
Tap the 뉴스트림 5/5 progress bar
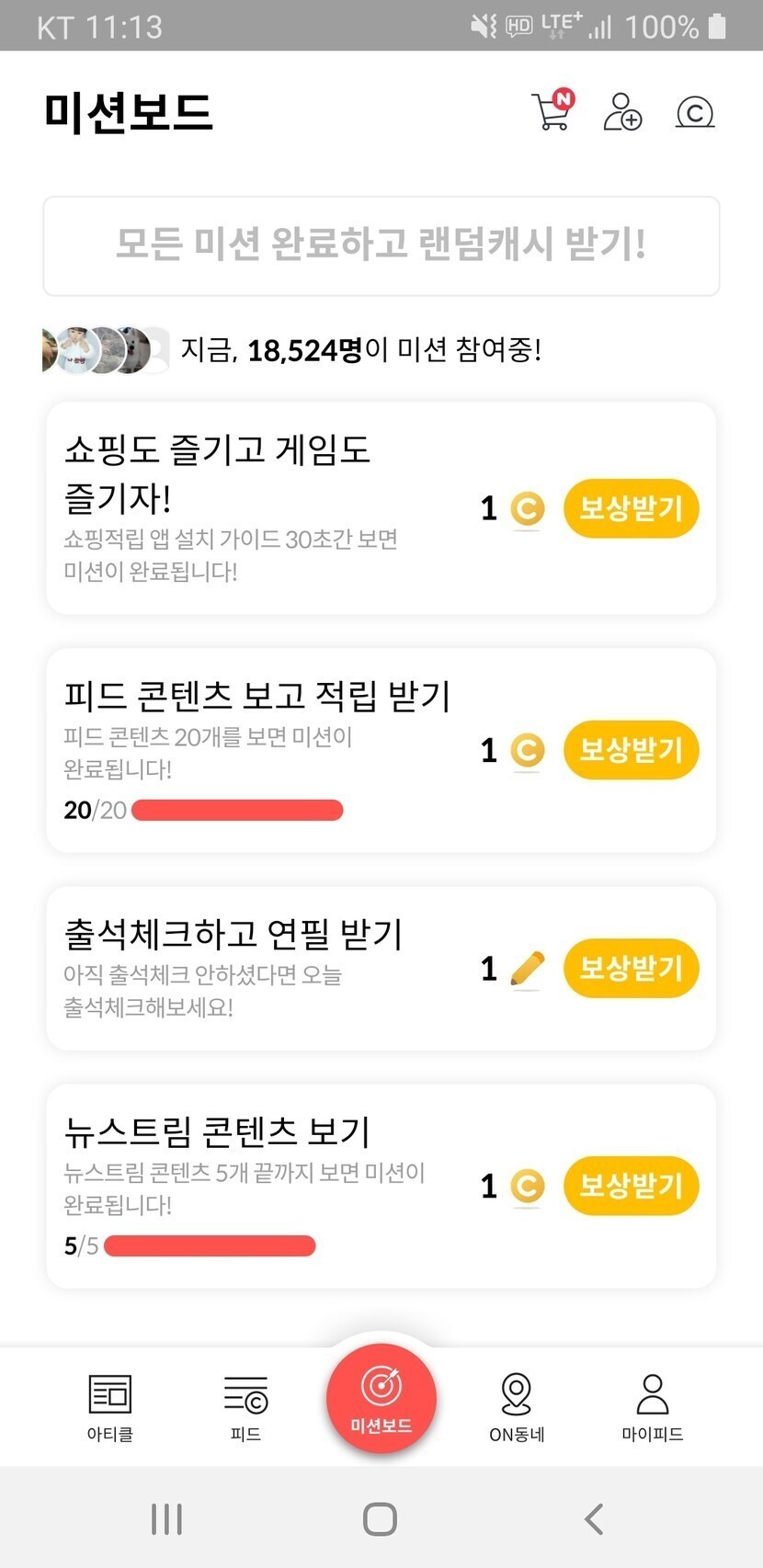[210, 1246]
